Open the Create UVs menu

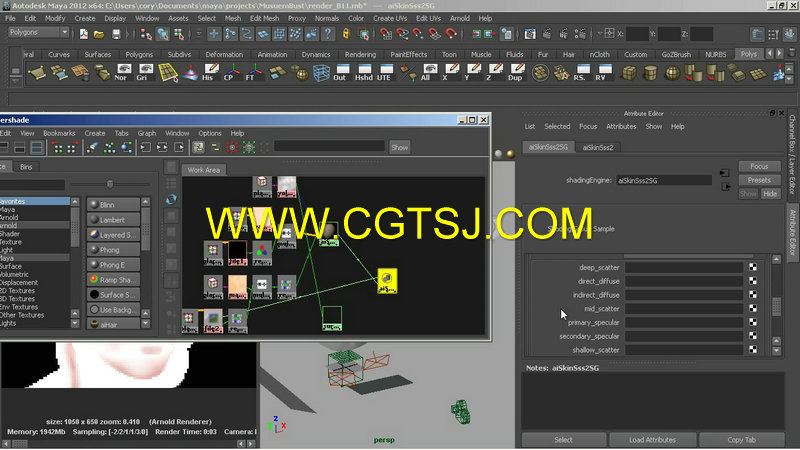click(390, 18)
